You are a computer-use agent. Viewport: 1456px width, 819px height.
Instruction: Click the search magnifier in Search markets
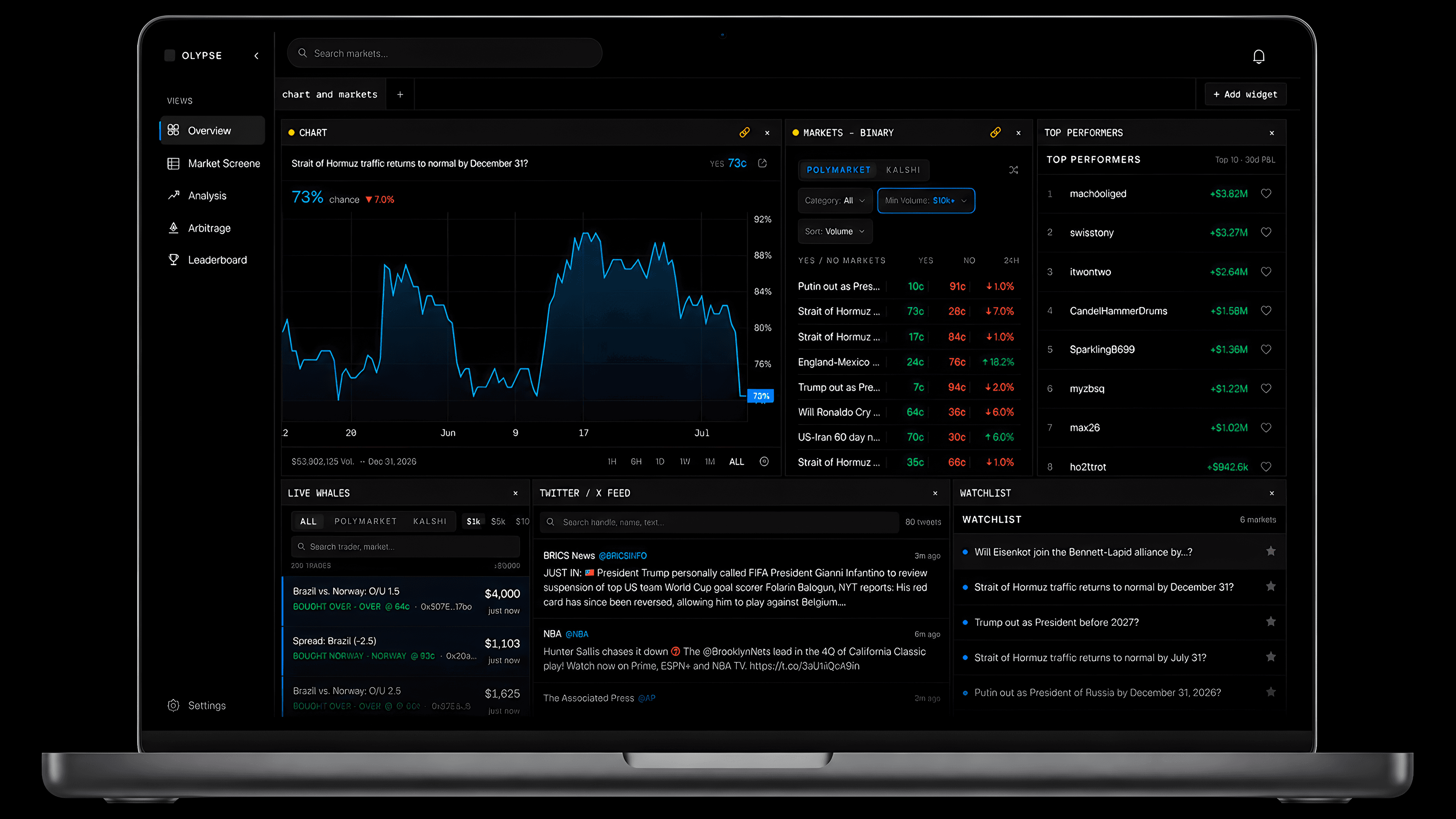point(303,53)
